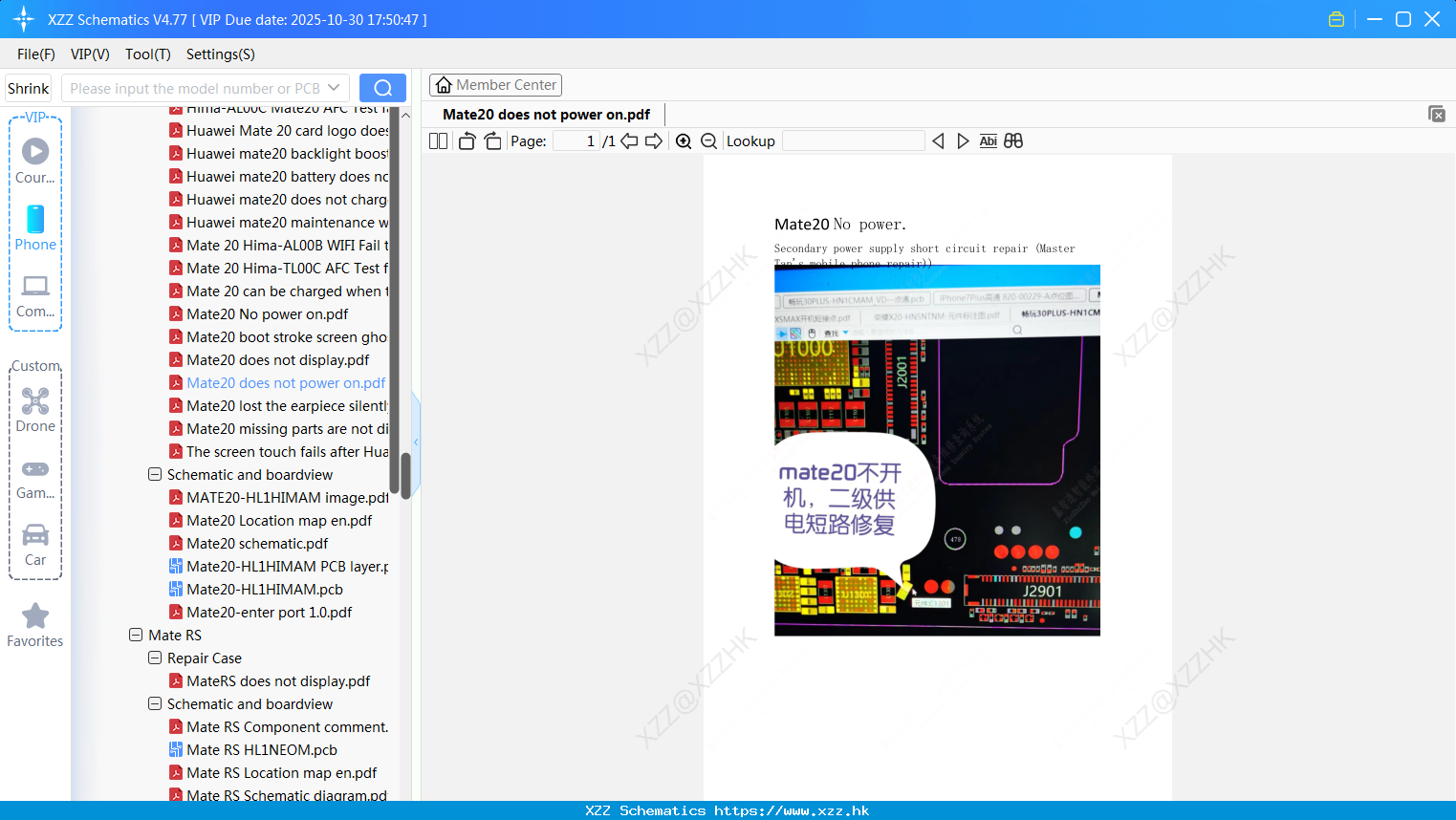Select the Phone category icon
This screenshot has width=1456, height=820.
click(x=35, y=227)
